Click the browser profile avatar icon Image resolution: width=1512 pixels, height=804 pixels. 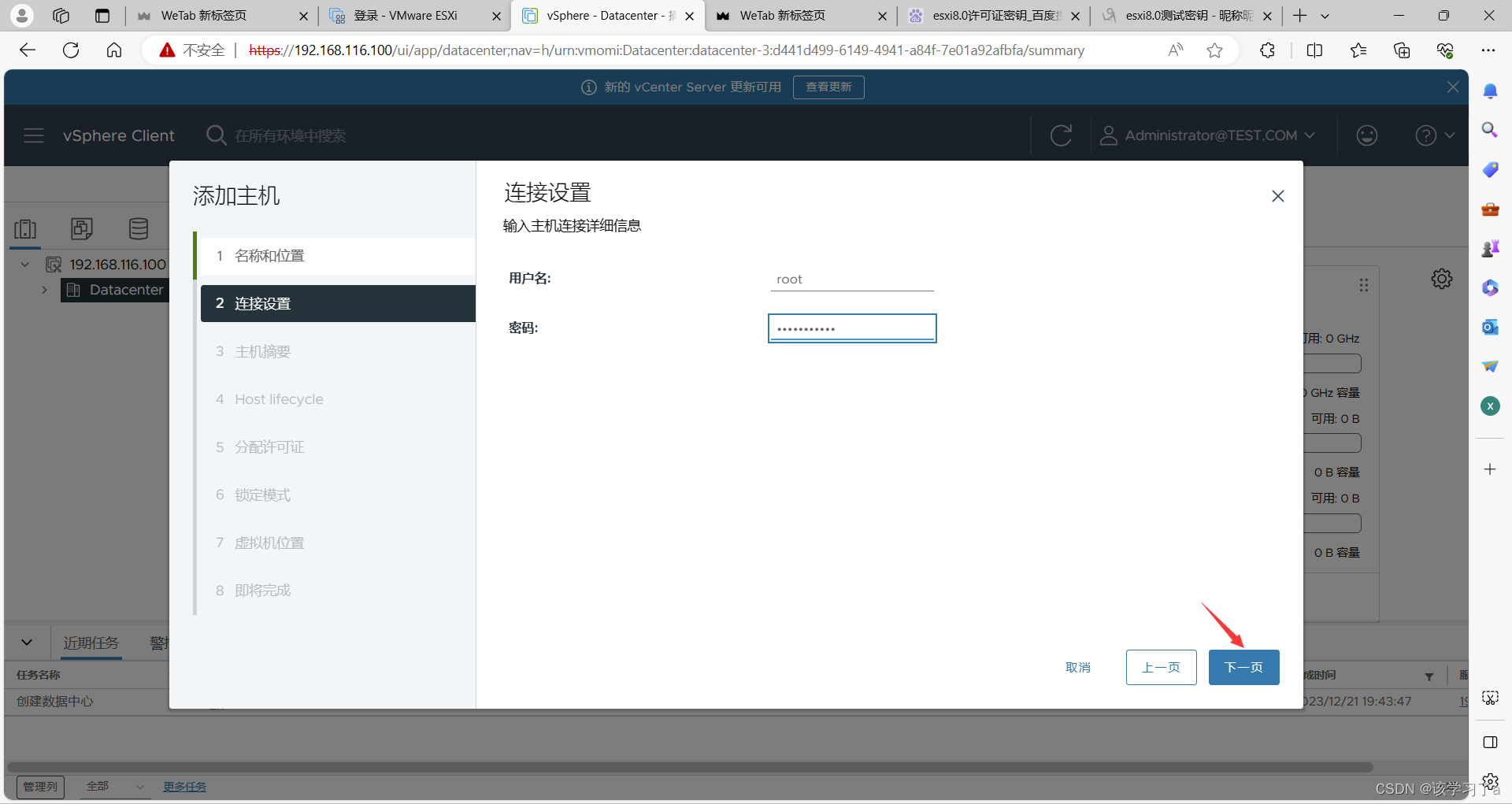pyautogui.click(x=22, y=15)
